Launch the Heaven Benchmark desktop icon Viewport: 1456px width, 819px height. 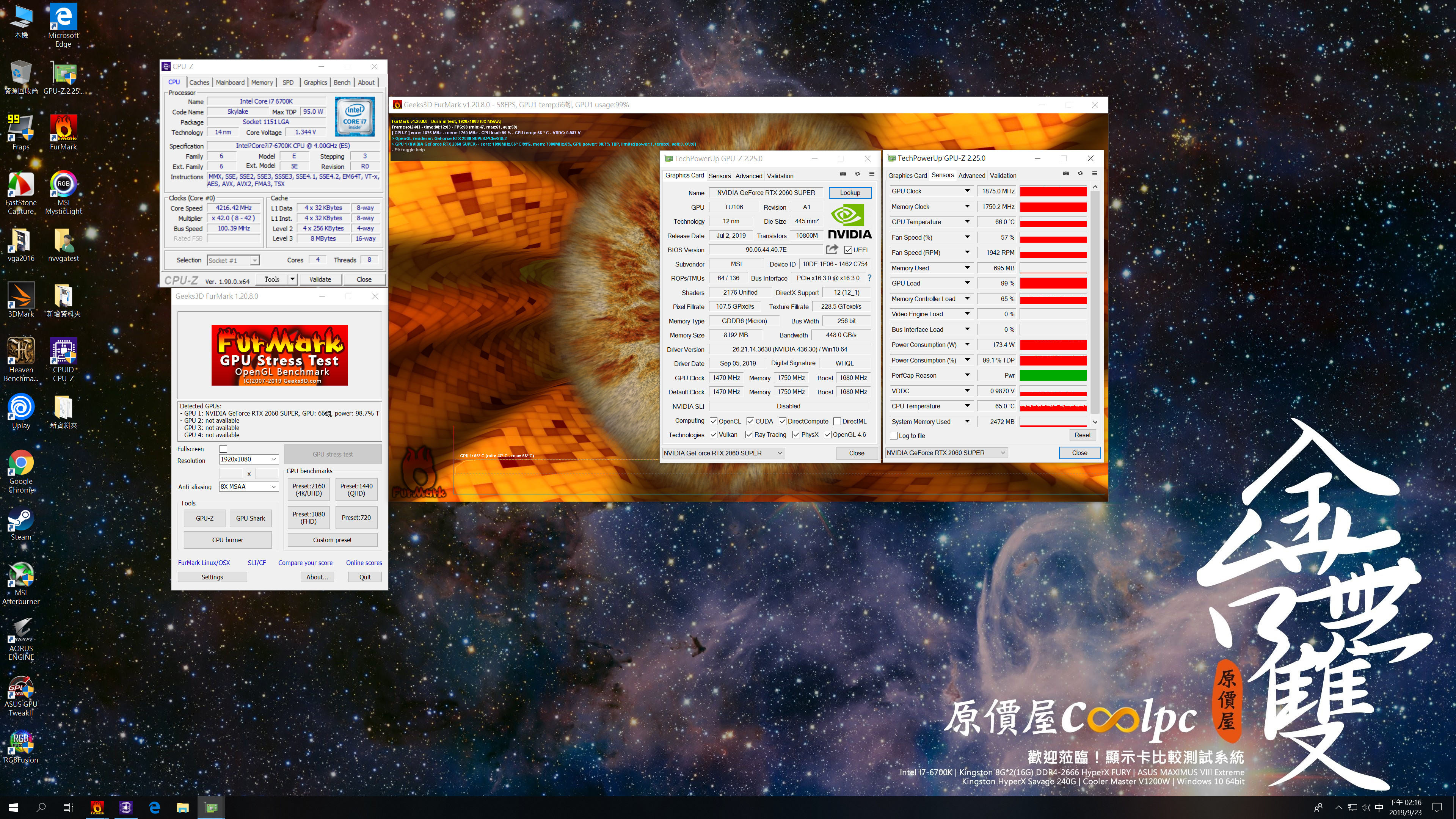click(21, 359)
